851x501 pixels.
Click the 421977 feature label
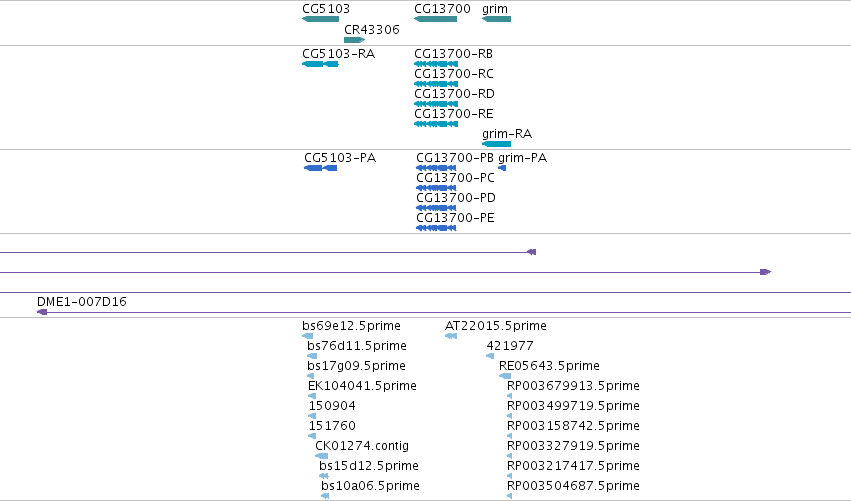click(510, 346)
